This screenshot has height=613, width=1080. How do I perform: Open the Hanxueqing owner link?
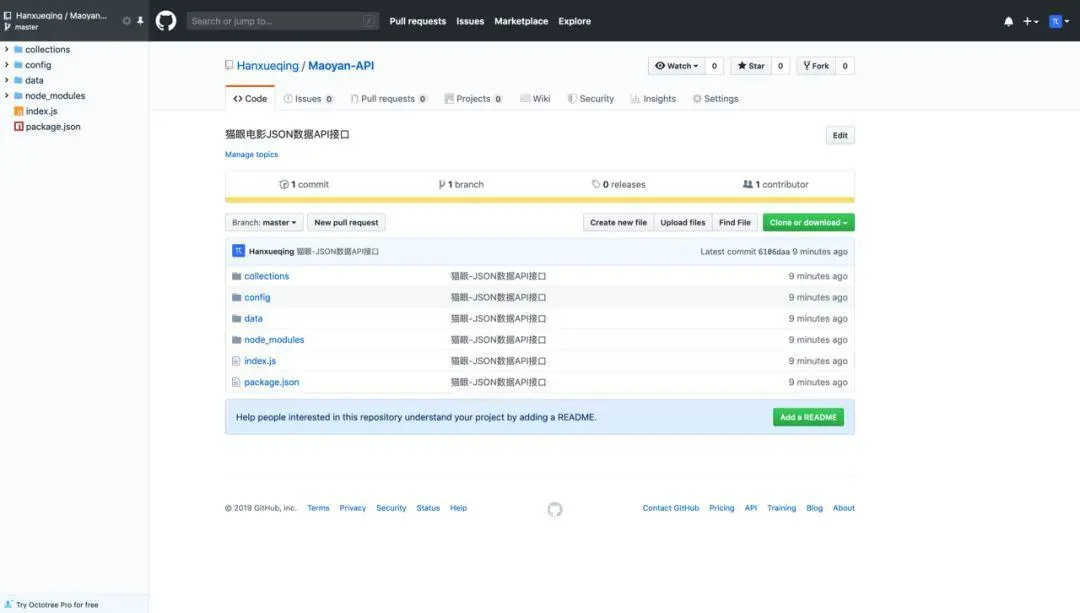click(267, 65)
